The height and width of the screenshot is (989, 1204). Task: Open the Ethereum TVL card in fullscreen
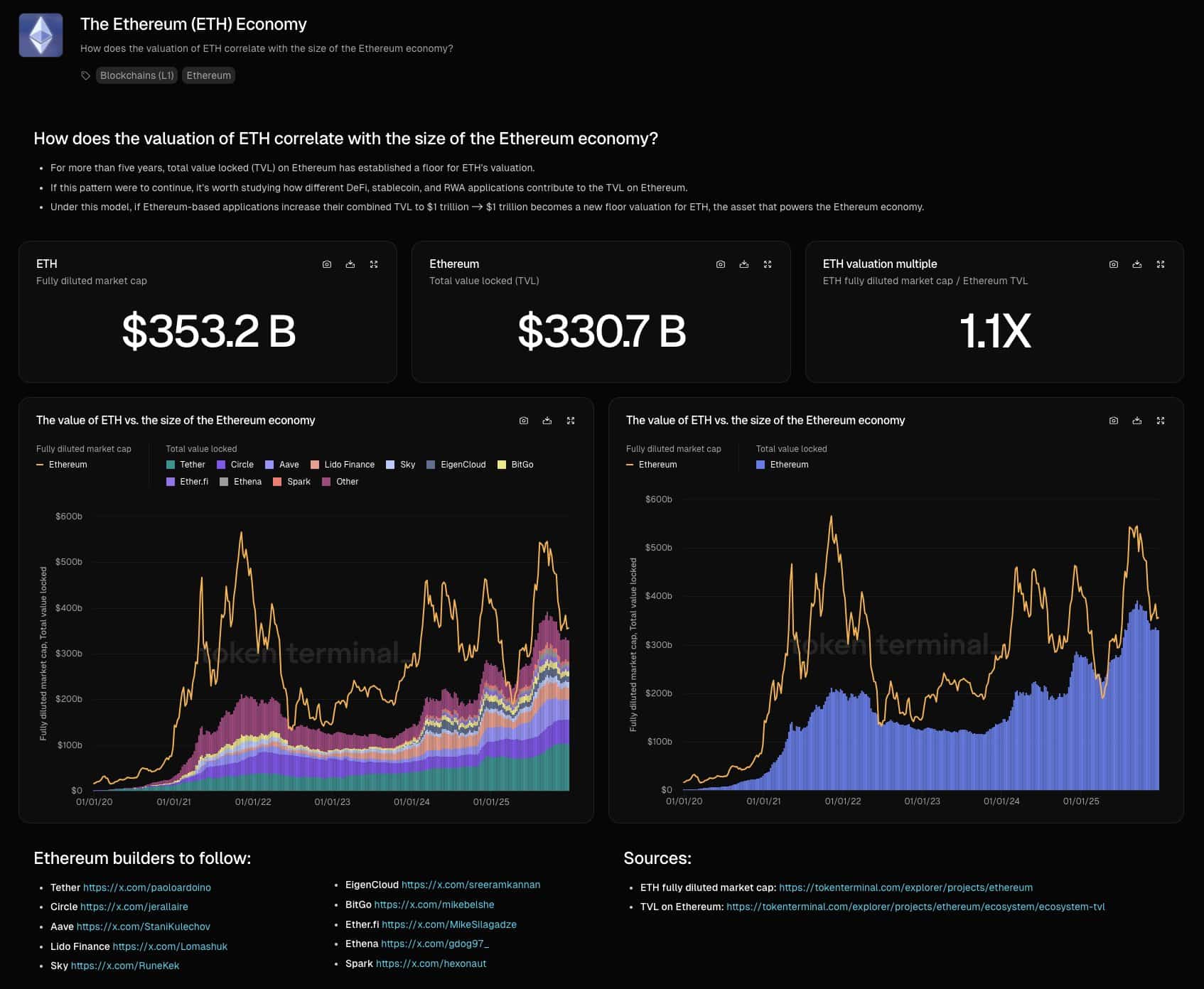(768, 264)
